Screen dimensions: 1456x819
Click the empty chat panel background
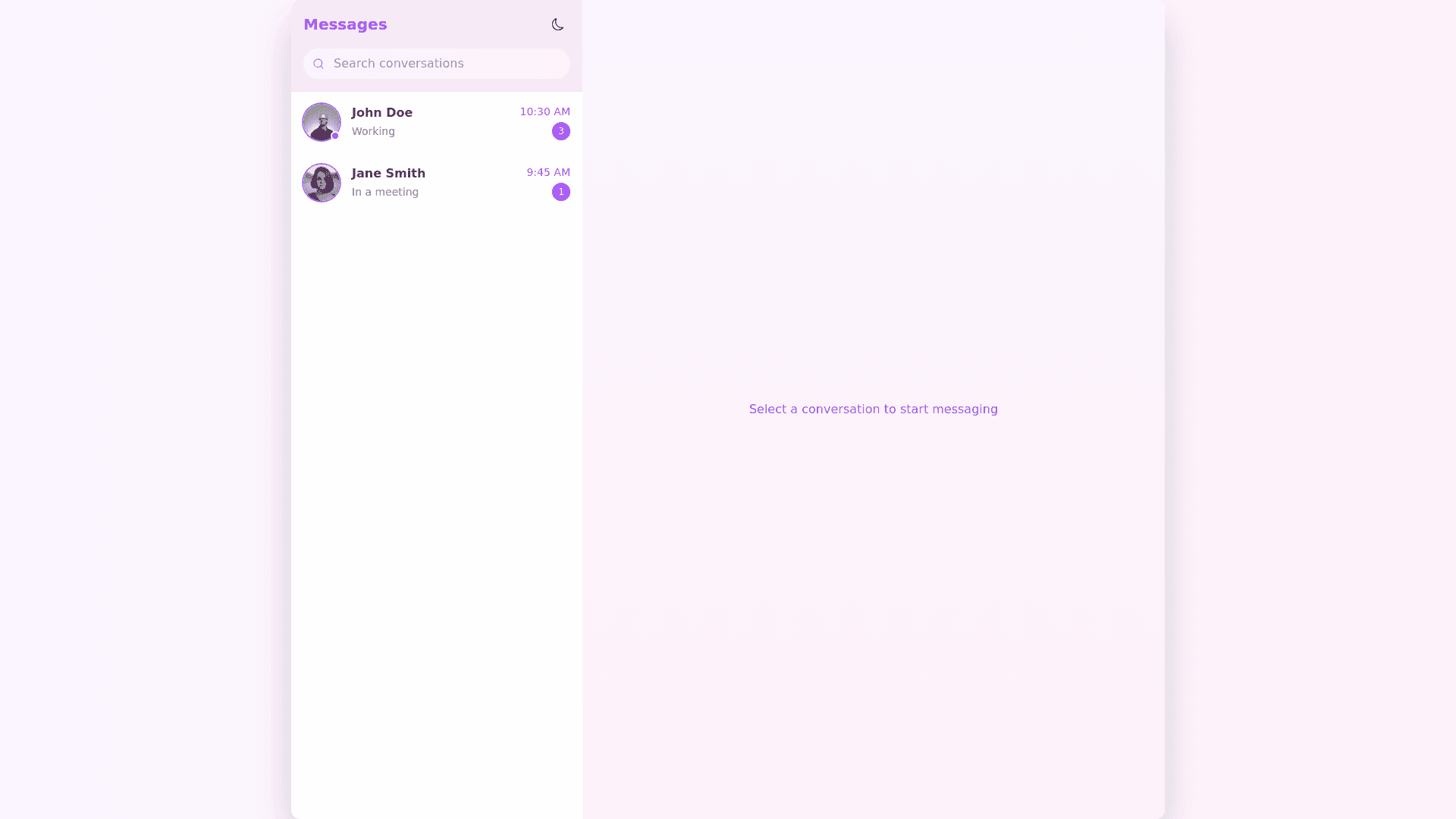(872, 607)
